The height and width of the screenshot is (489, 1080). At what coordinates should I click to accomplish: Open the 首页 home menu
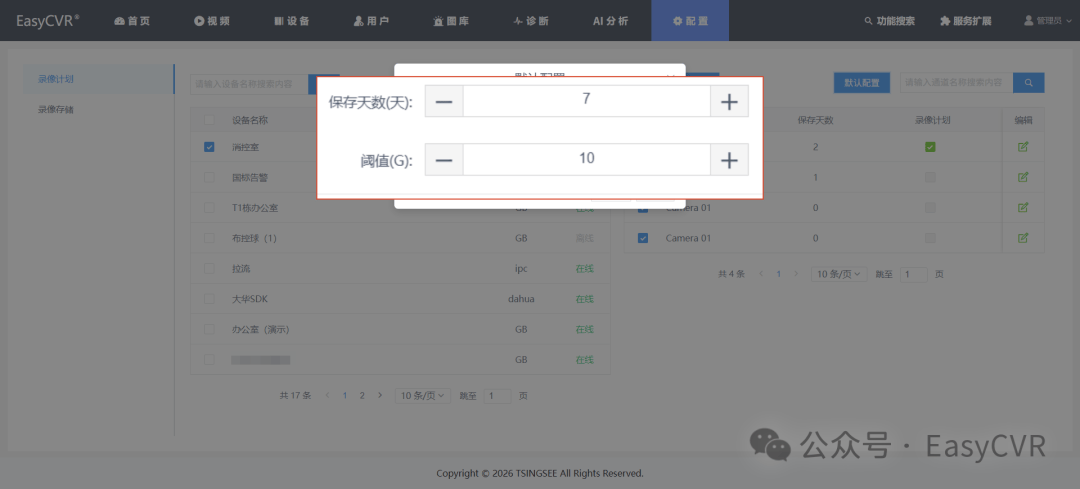132,21
